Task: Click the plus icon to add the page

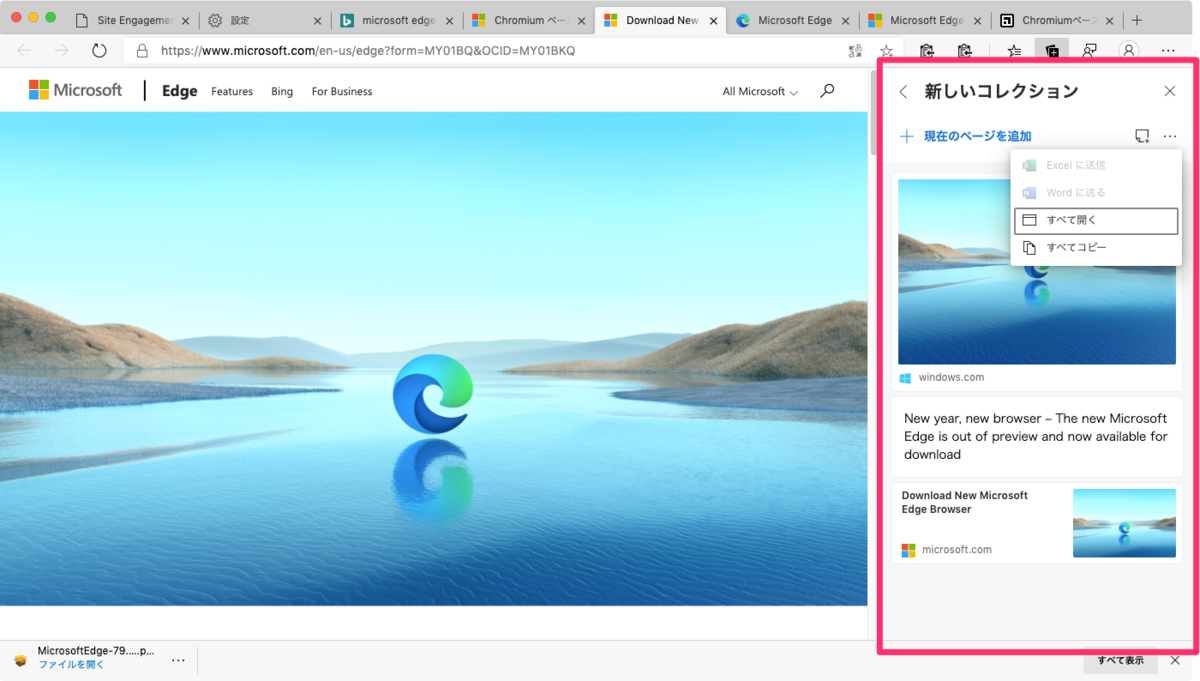Action: pos(907,136)
